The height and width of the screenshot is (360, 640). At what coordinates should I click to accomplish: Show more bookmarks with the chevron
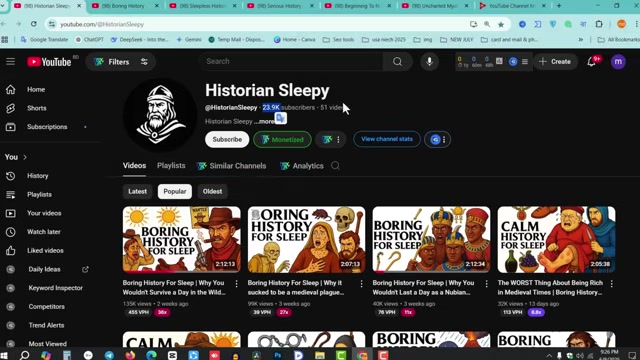(x=580, y=40)
